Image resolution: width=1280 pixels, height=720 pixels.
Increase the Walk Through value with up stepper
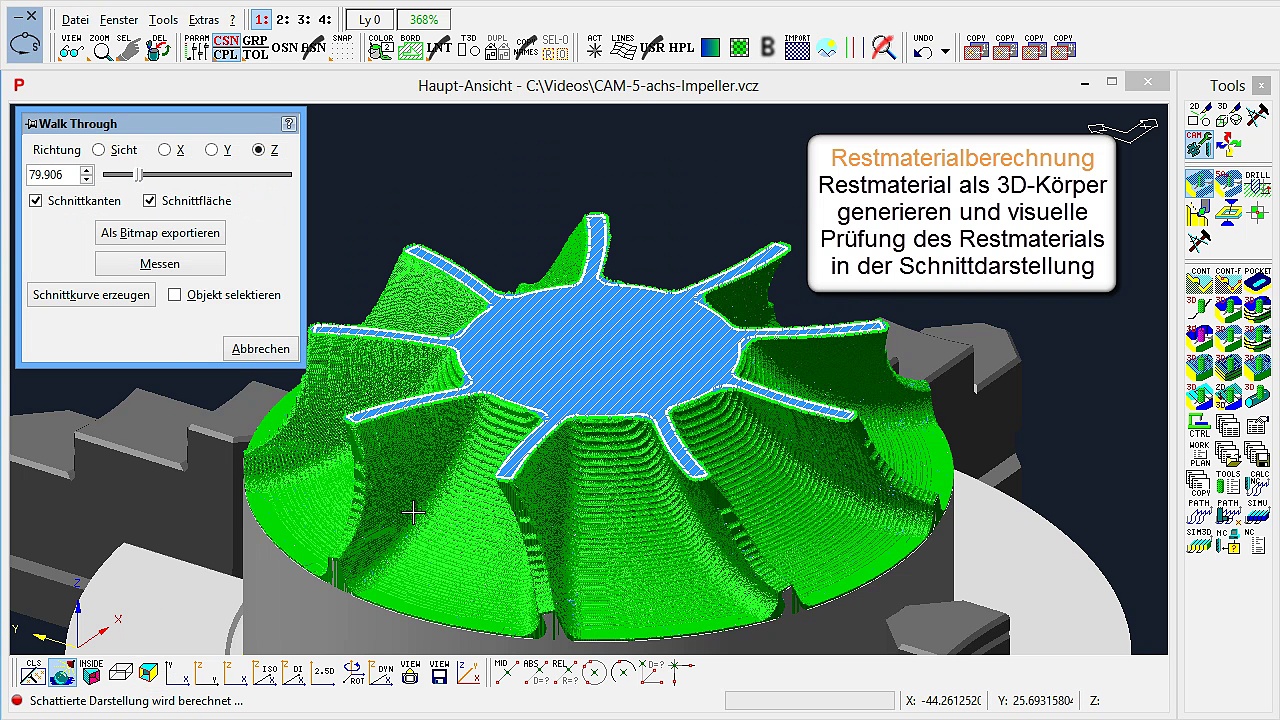click(86, 170)
